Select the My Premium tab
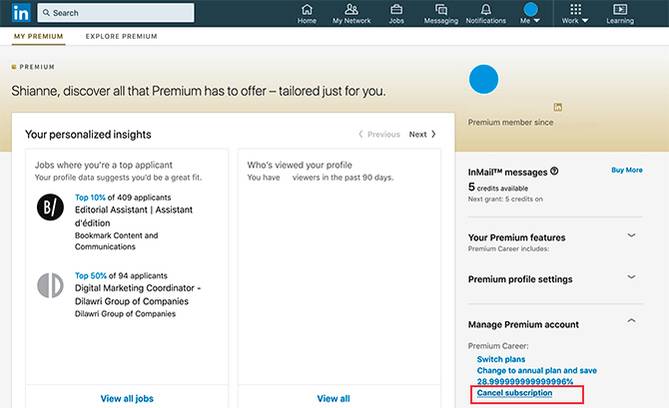Screen dimensions: 669x408 coord(39,37)
